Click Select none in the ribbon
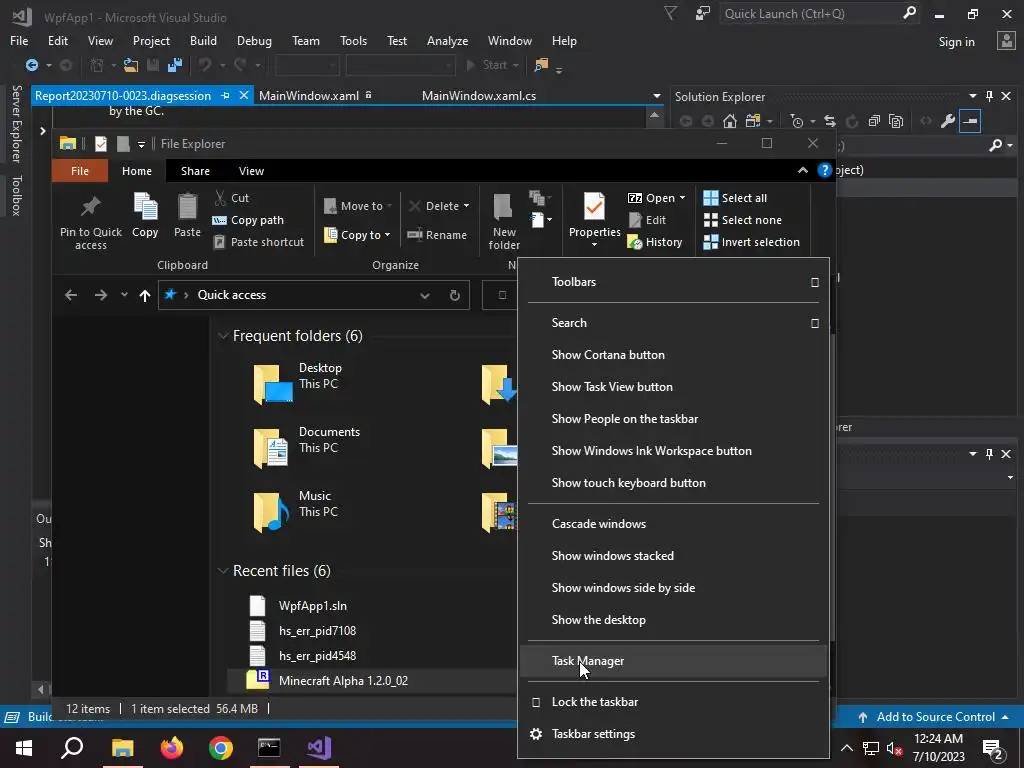This screenshot has height=768, width=1024. coord(743,220)
